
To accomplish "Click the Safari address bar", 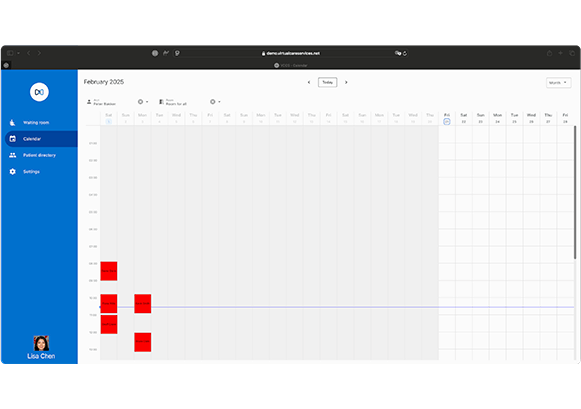I will (290, 53).
